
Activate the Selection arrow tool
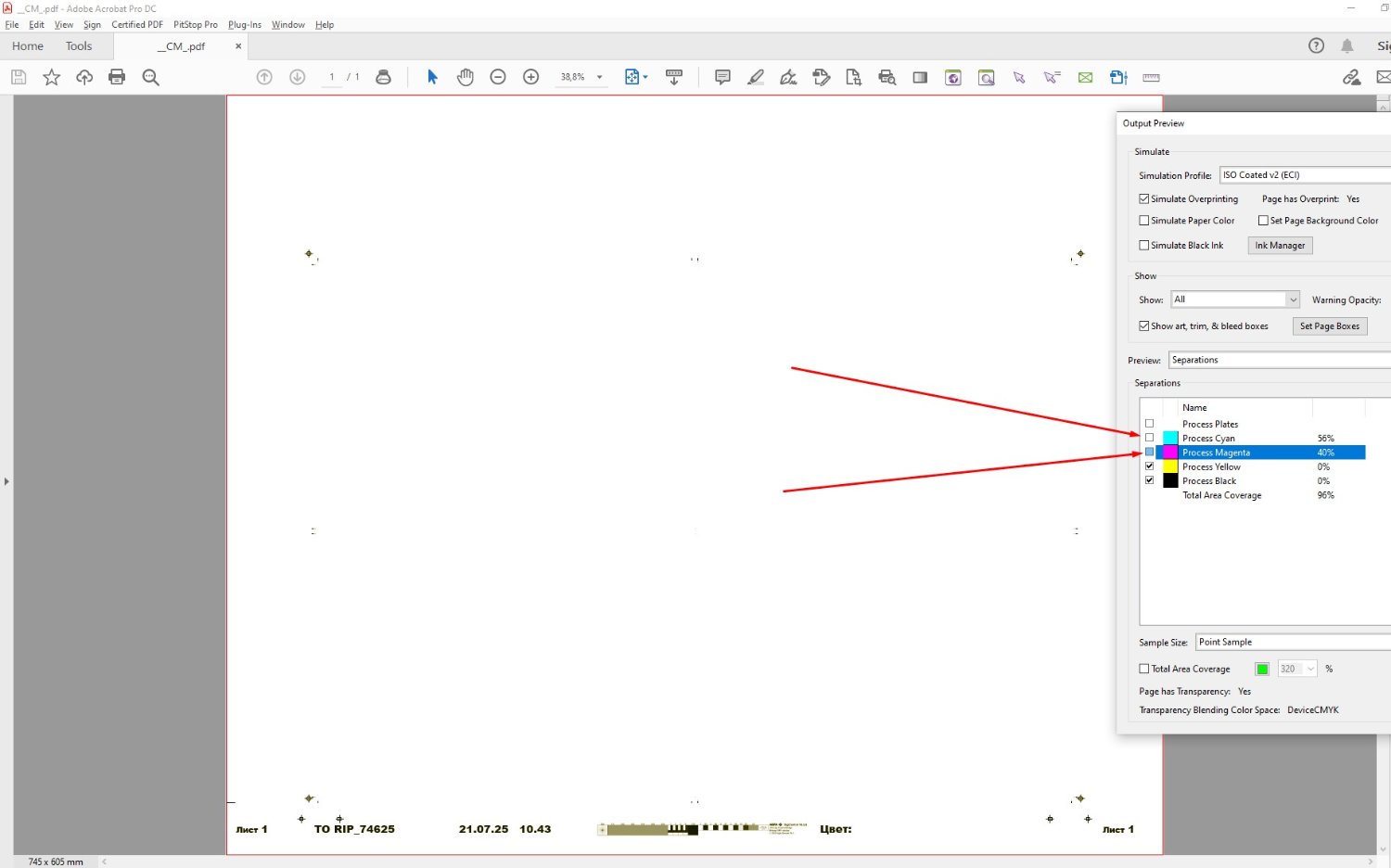pyautogui.click(x=432, y=77)
